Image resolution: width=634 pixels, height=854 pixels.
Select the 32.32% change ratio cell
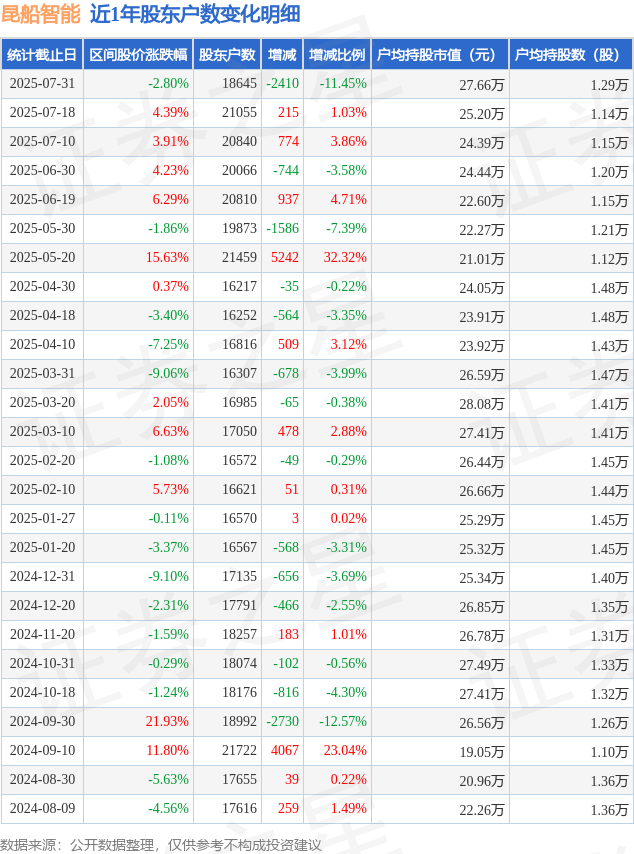[345, 257]
